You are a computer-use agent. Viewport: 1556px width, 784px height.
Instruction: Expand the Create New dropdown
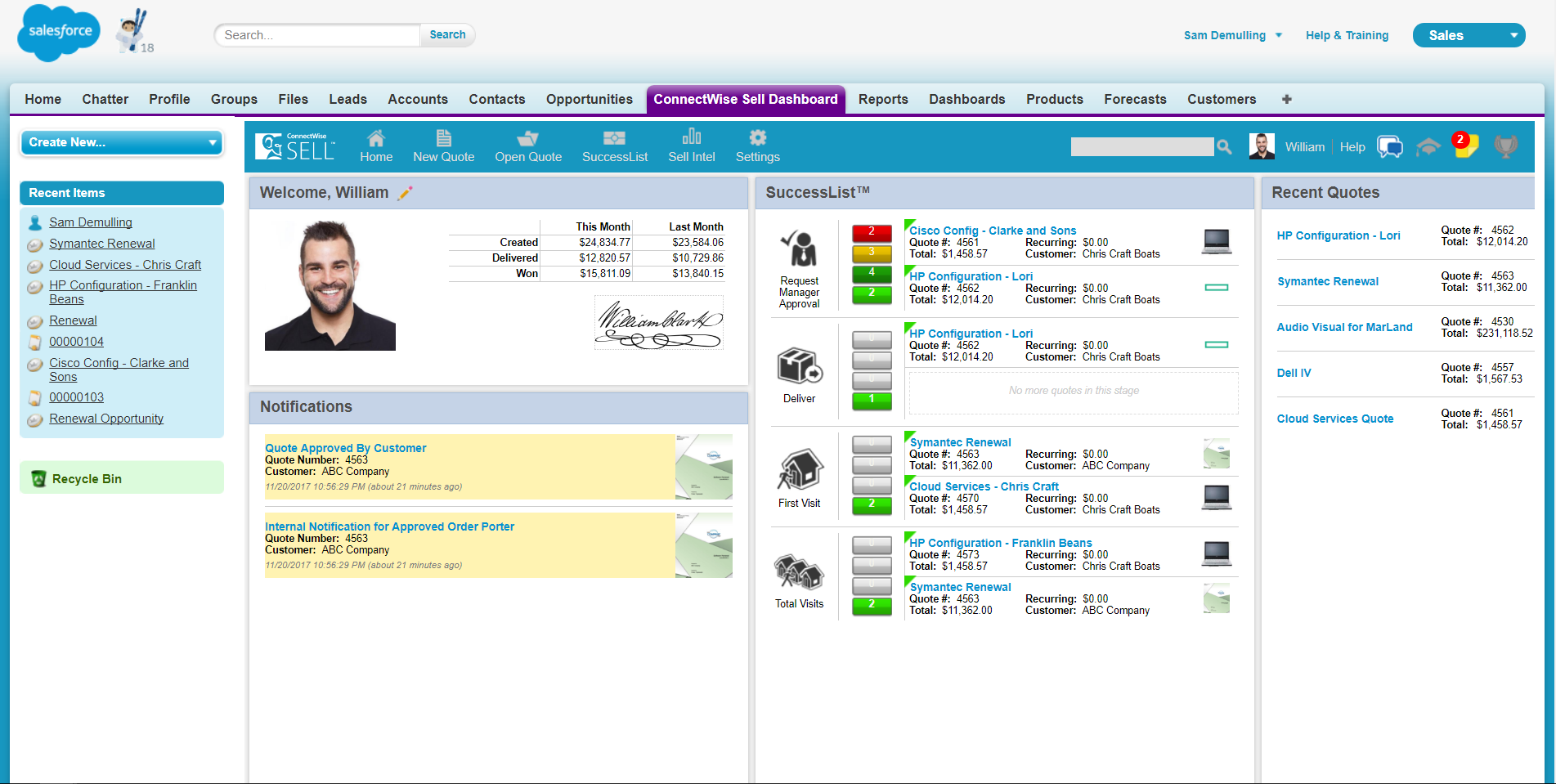(x=121, y=142)
